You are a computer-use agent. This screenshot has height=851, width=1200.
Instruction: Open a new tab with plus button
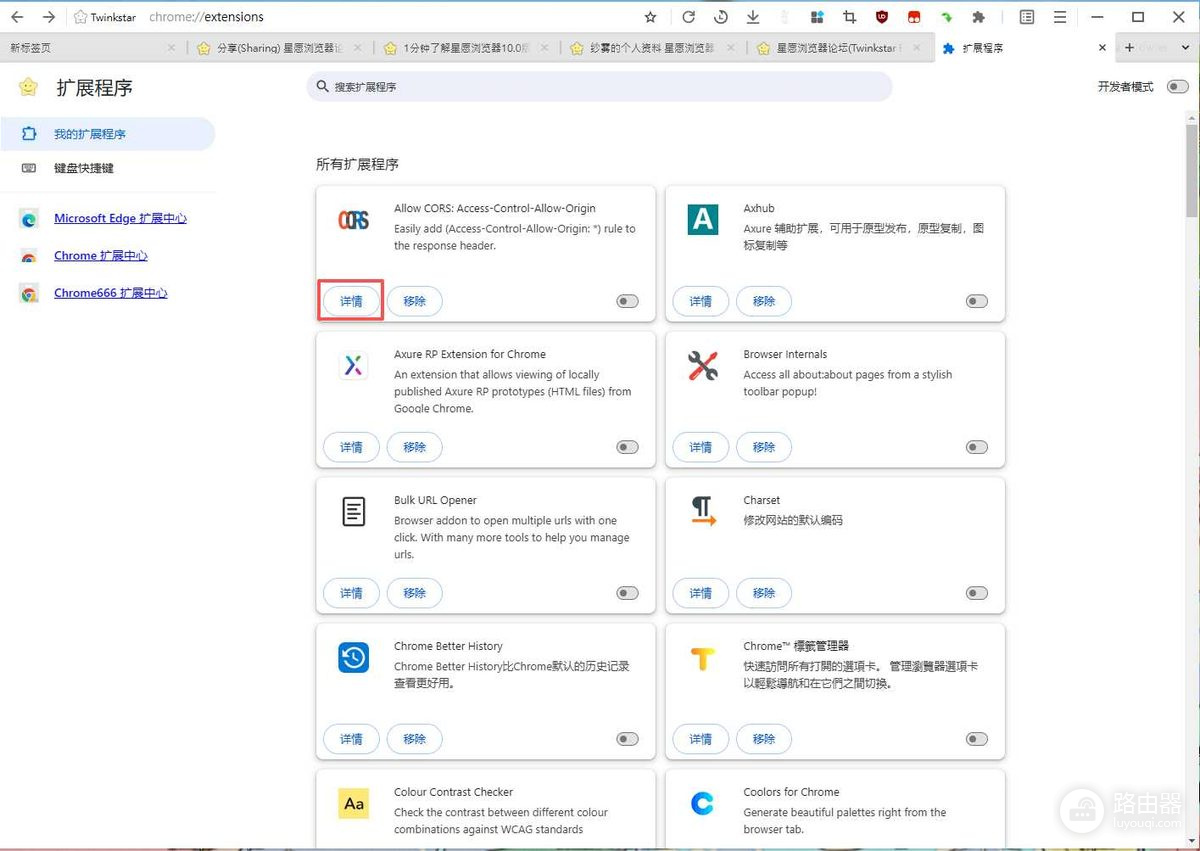[x=1130, y=48]
